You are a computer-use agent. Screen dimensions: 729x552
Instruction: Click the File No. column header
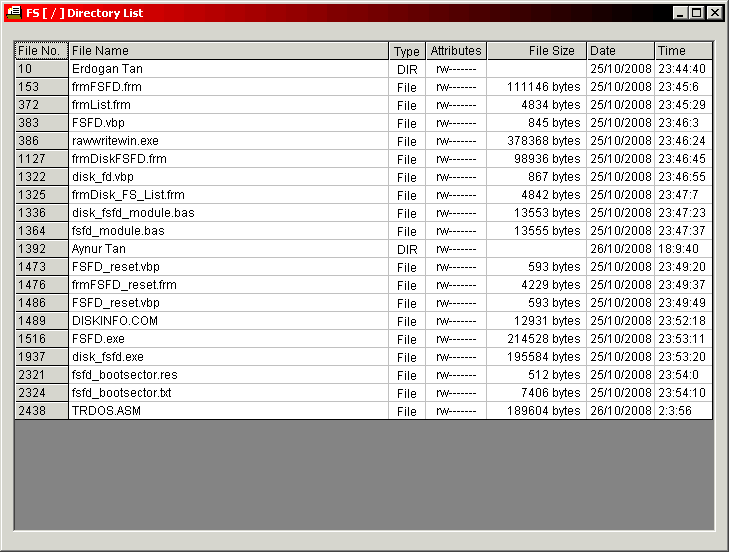[x=41, y=51]
